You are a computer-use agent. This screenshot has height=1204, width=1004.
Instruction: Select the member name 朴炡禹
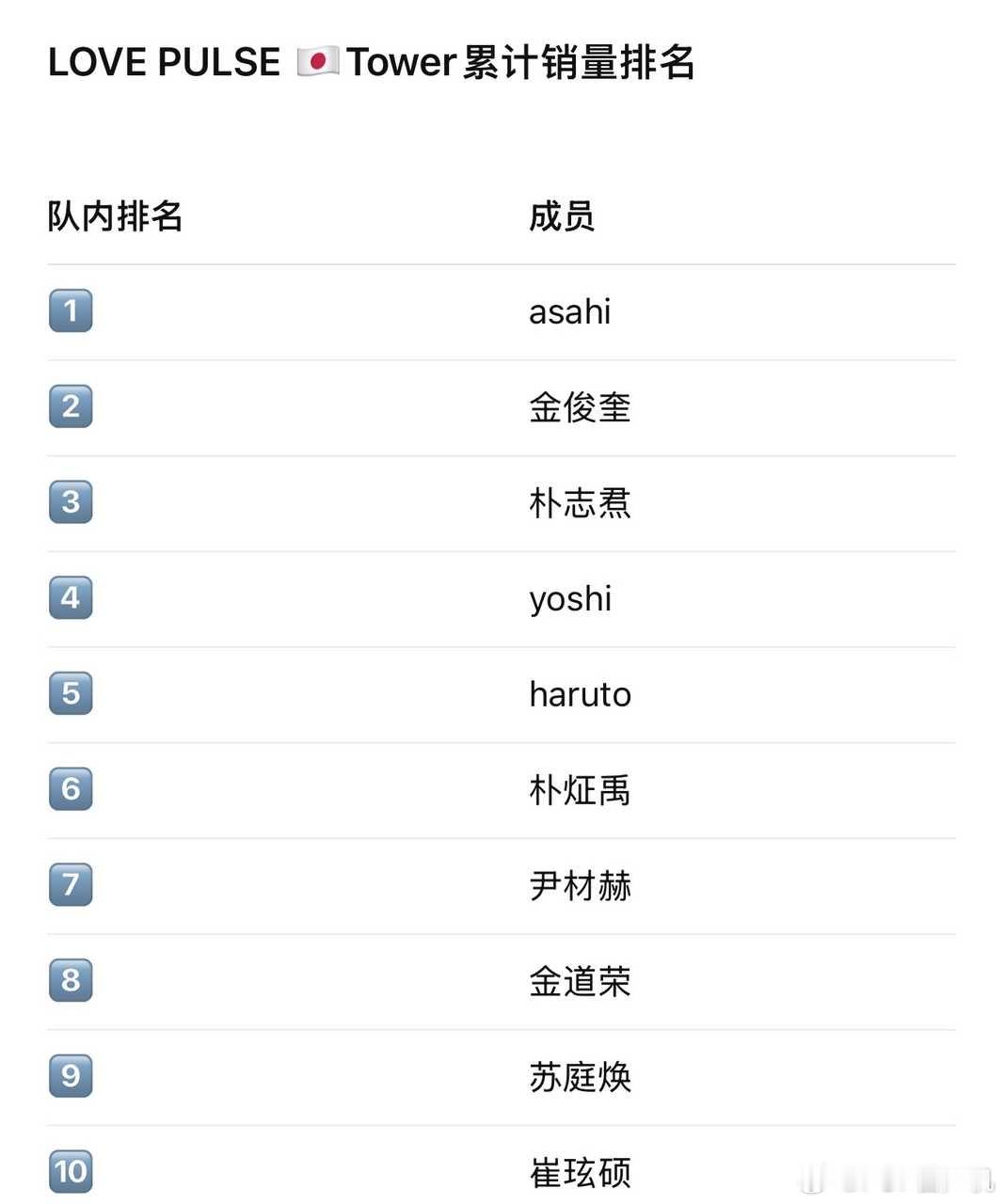(580, 790)
